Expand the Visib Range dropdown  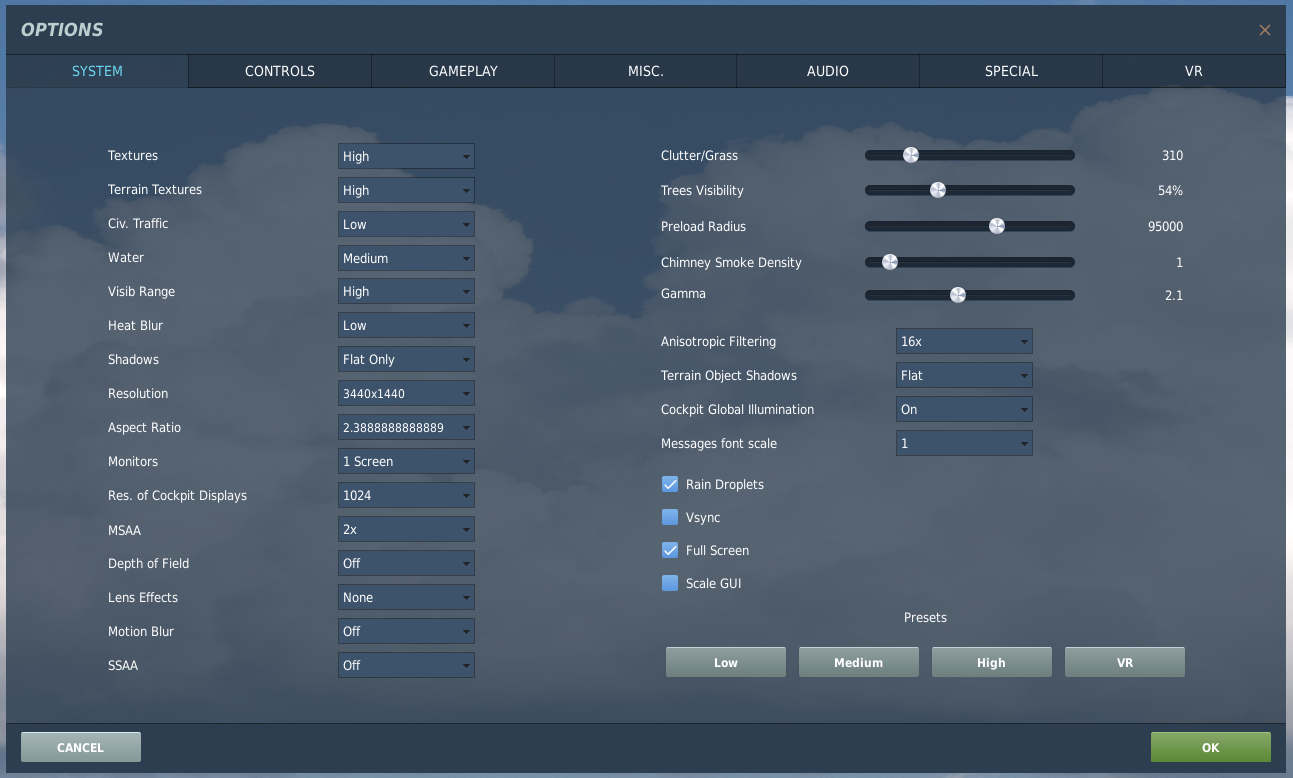pyautogui.click(x=406, y=291)
